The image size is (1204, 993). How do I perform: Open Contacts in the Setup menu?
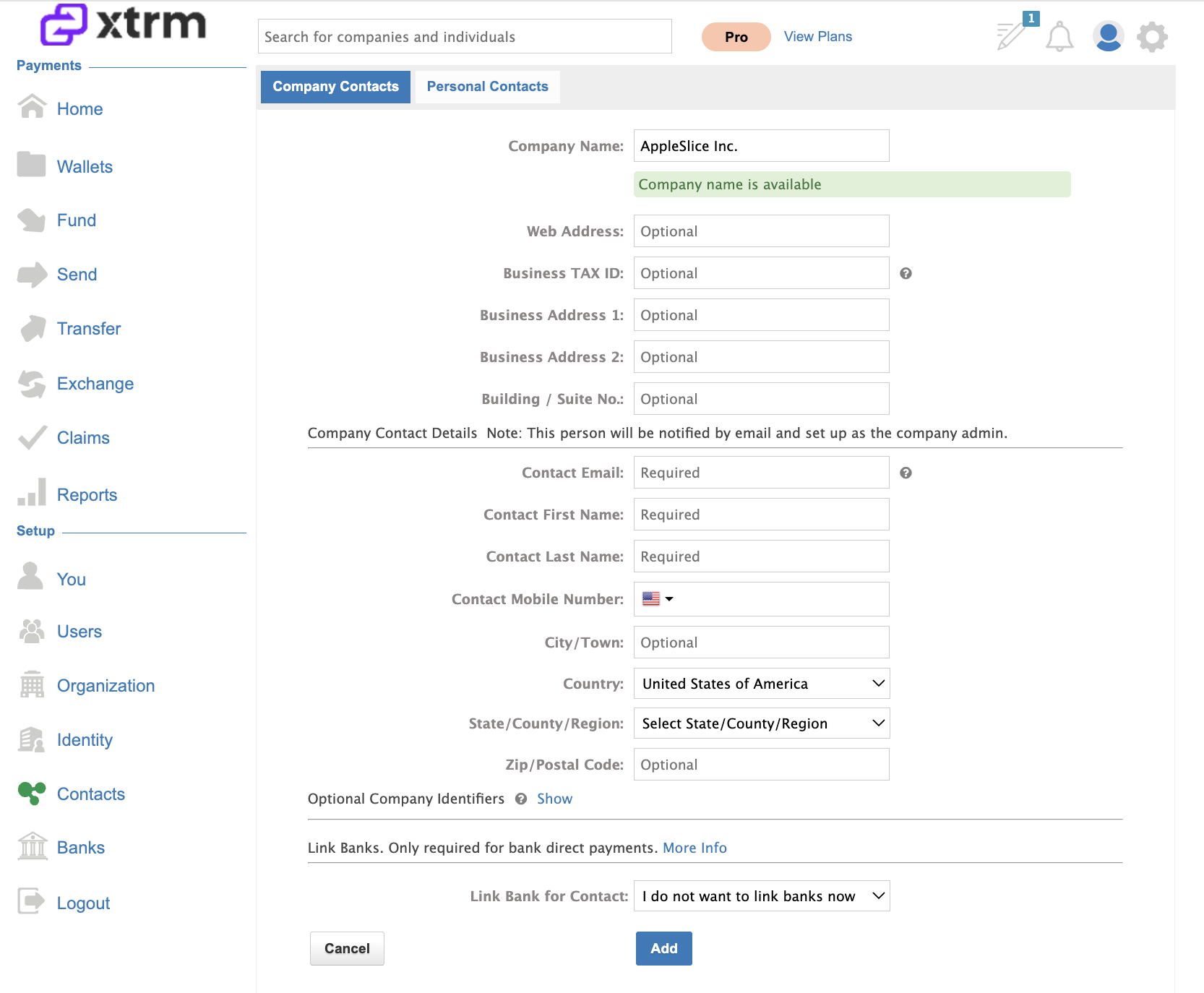coord(91,794)
